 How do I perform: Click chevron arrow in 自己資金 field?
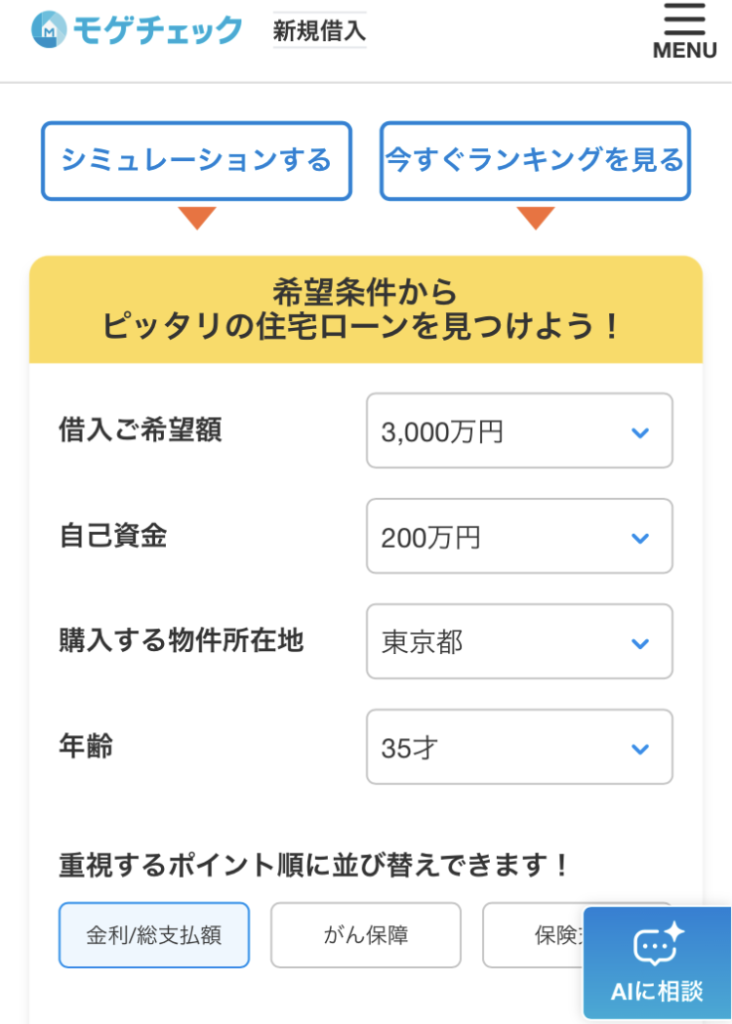pyautogui.click(x=640, y=538)
